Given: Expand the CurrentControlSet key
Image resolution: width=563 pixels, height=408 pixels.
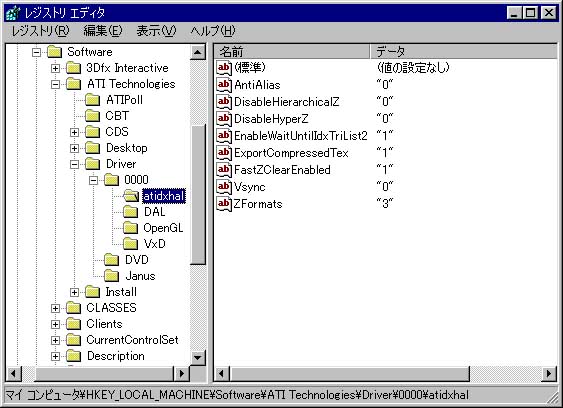Looking at the screenshot, I should coord(55,340).
